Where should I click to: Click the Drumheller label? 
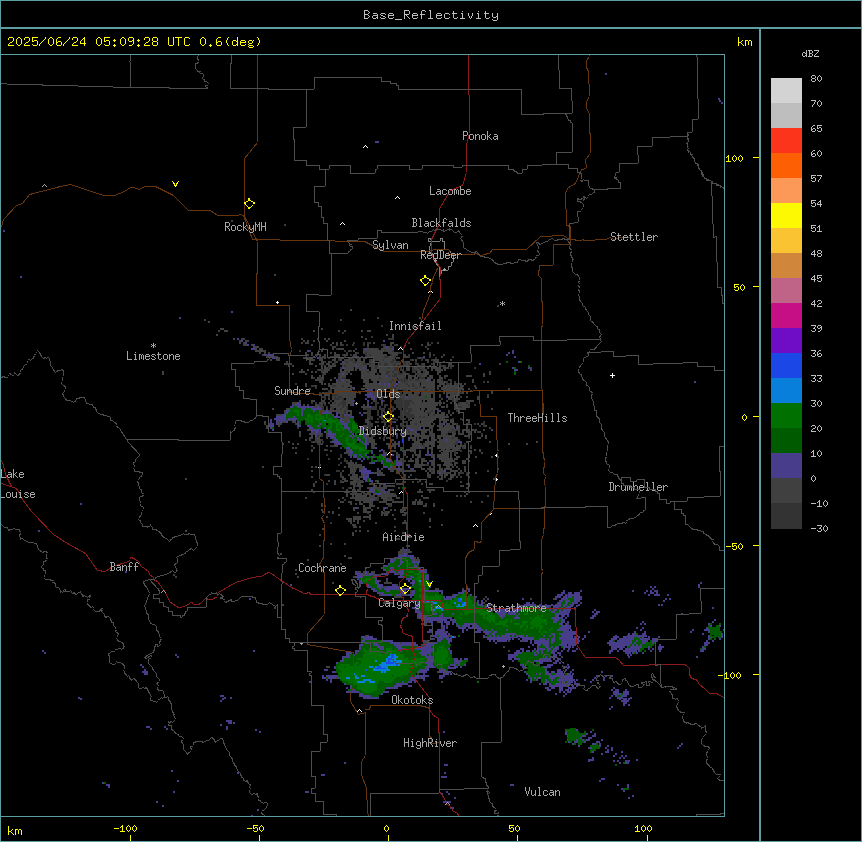(638, 487)
